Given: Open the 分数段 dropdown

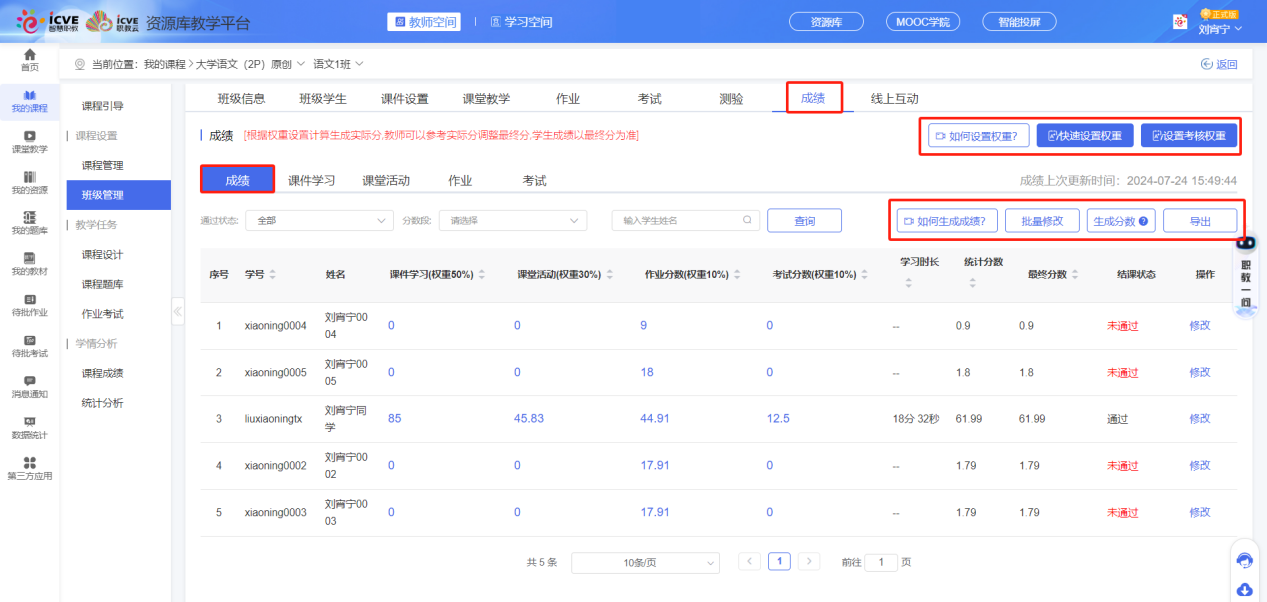Looking at the screenshot, I should 514,221.
